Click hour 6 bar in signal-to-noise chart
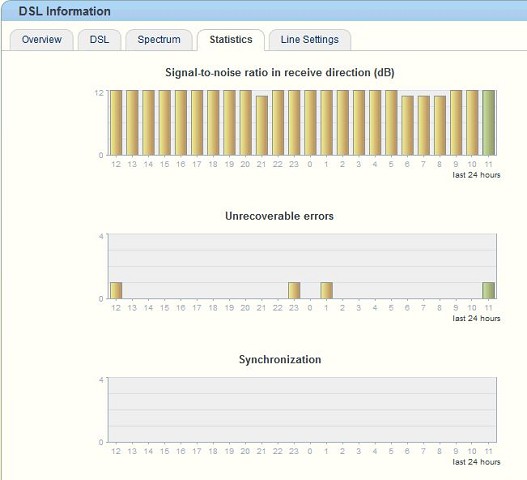Screen dimensions: 527x480 tap(407, 125)
